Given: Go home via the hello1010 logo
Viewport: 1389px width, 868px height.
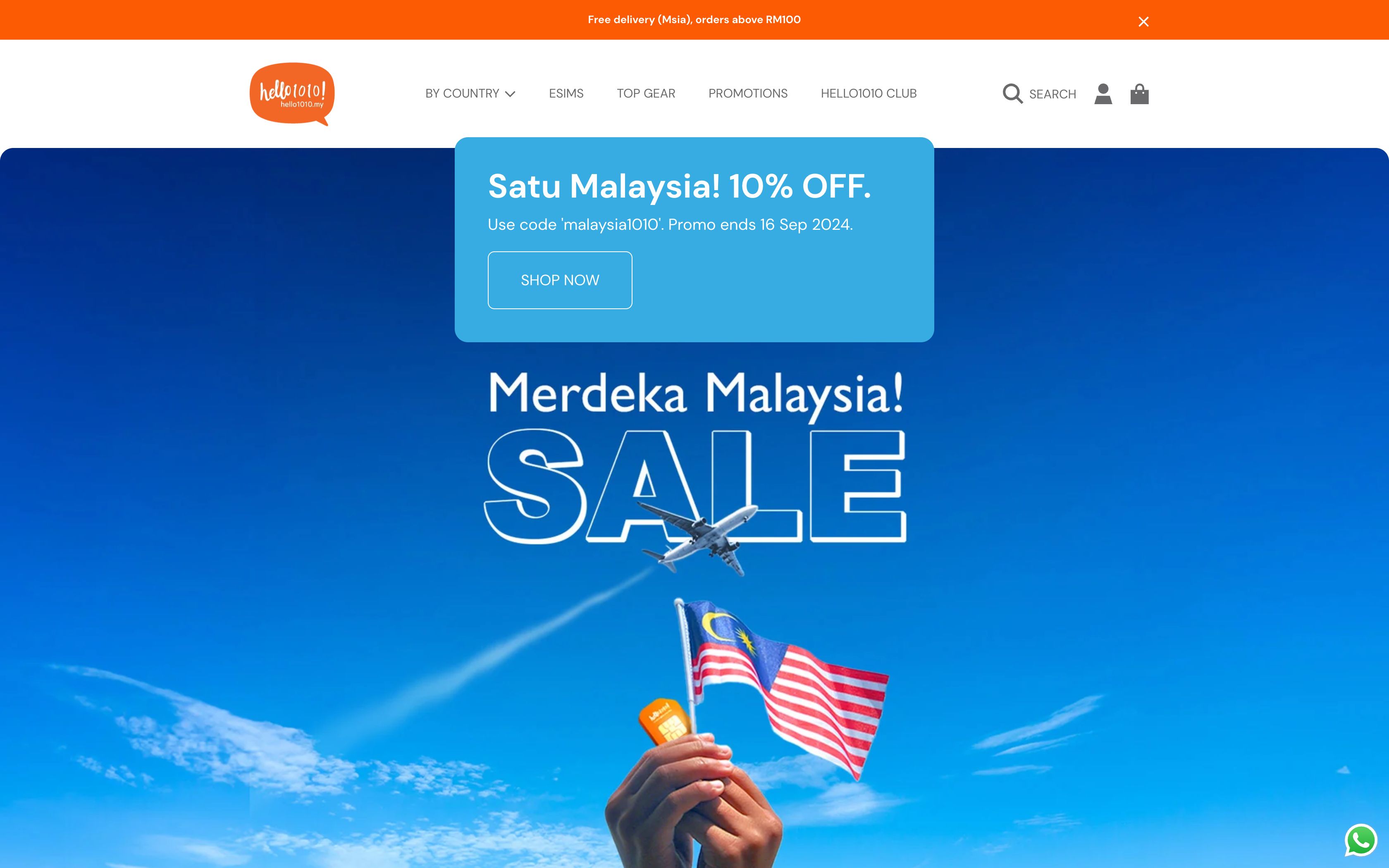Looking at the screenshot, I should pyautogui.click(x=292, y=93).
